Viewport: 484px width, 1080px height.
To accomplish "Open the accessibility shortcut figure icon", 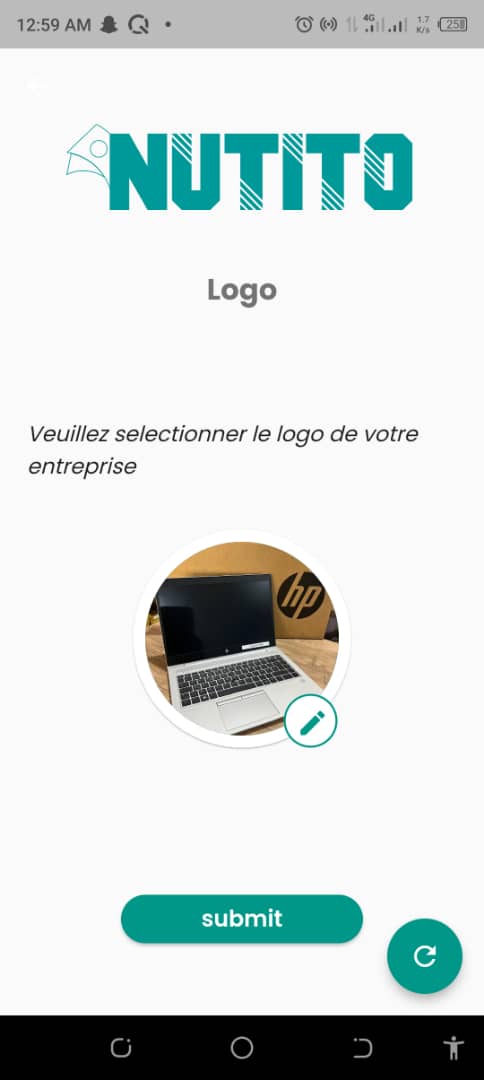I will pyautogui.click(x=454, y=1048).
